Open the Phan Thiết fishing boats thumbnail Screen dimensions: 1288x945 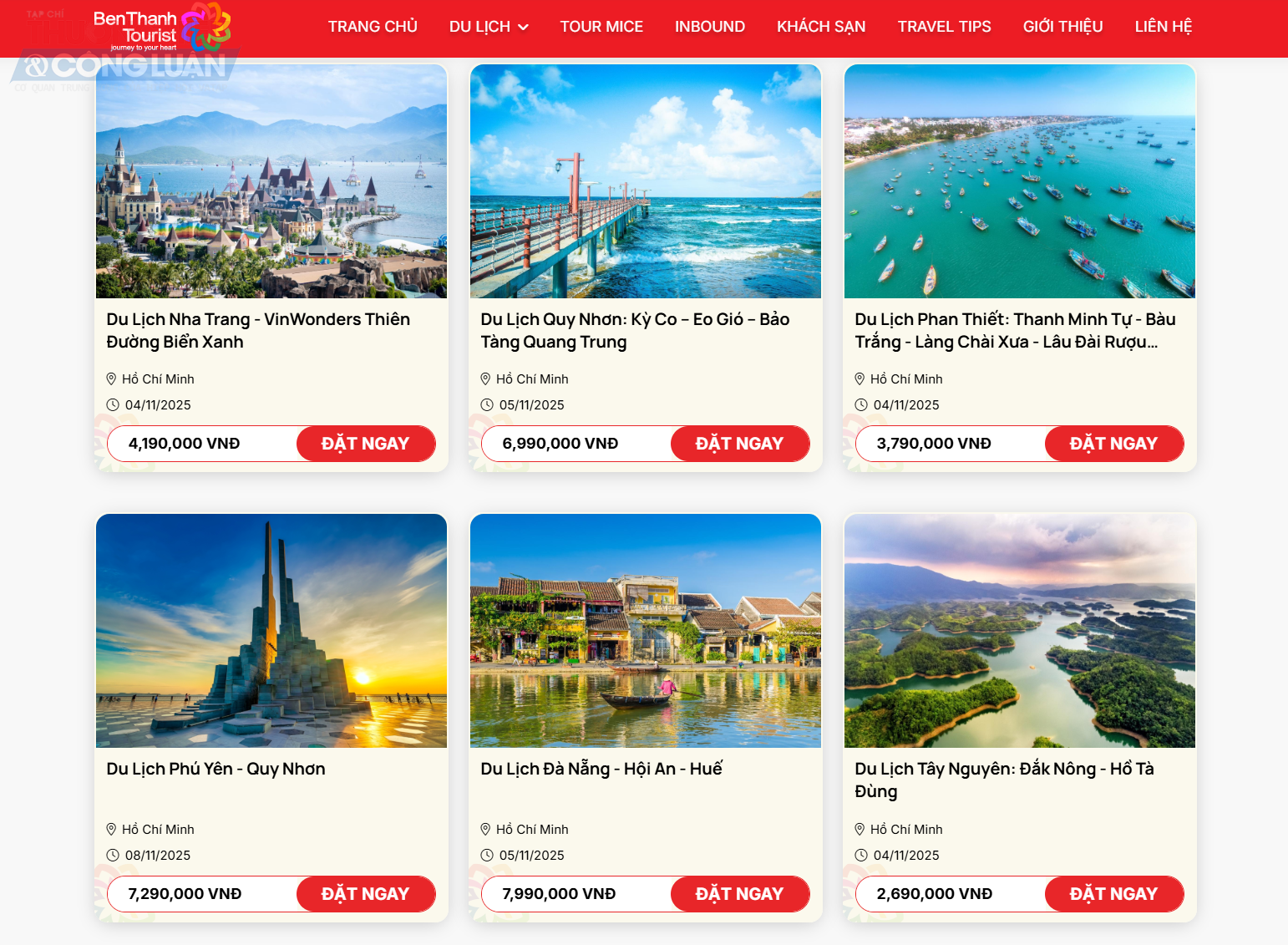point(1020,181)
